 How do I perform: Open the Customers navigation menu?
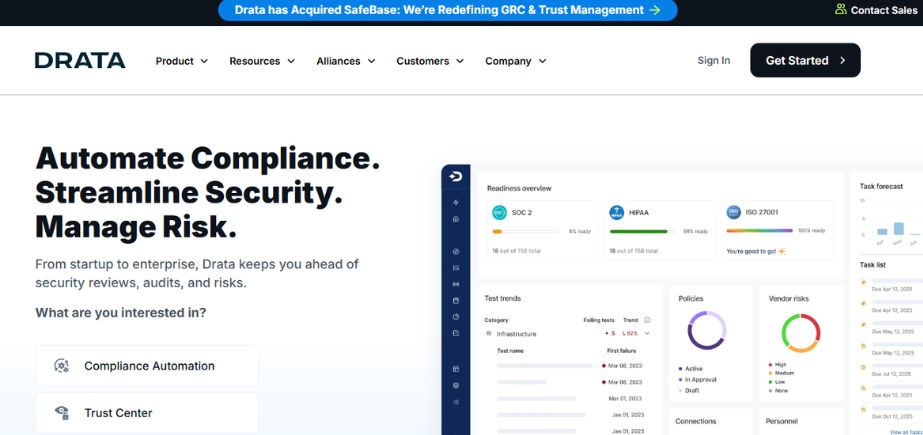pos(430,61)
